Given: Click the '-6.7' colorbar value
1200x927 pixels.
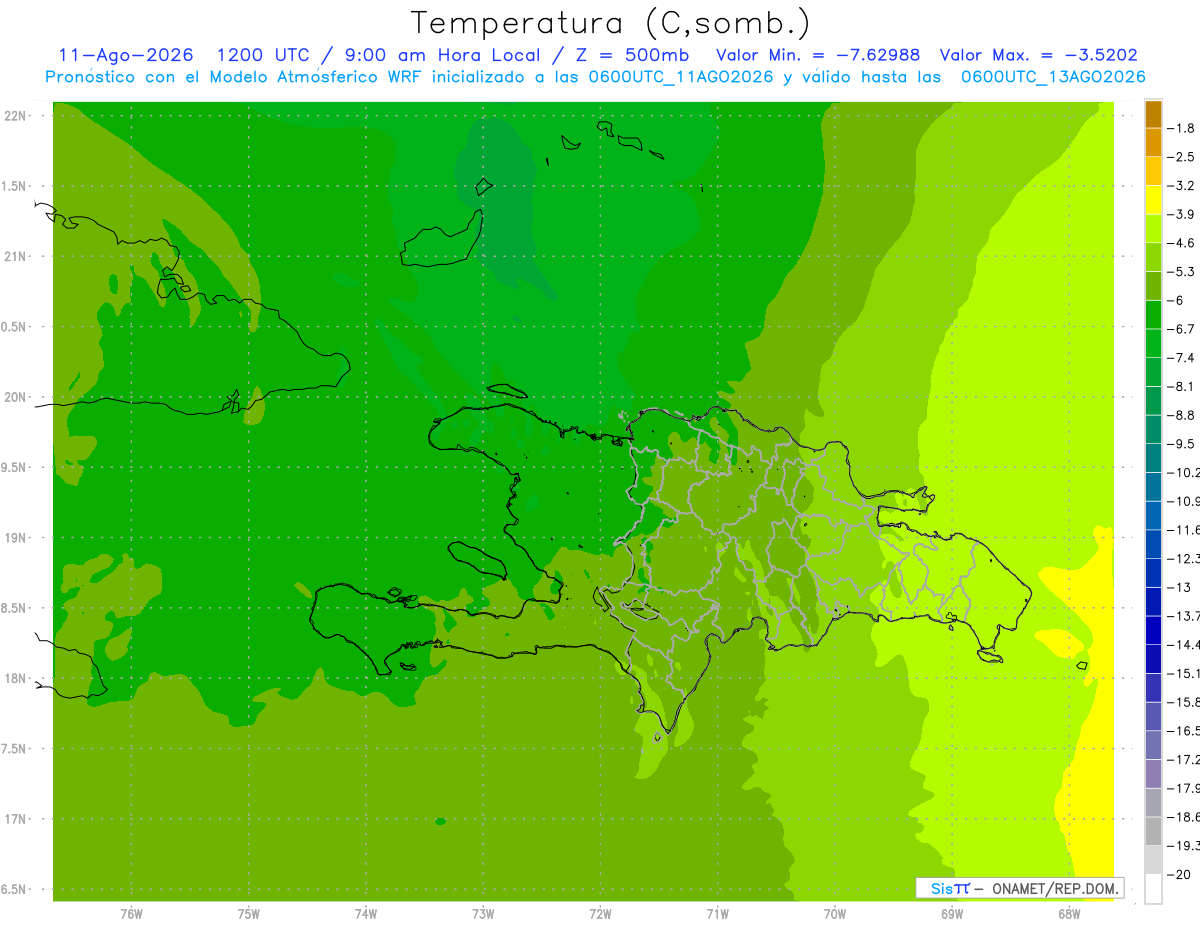Looking at the screenshot, I should pos(1181,329).
